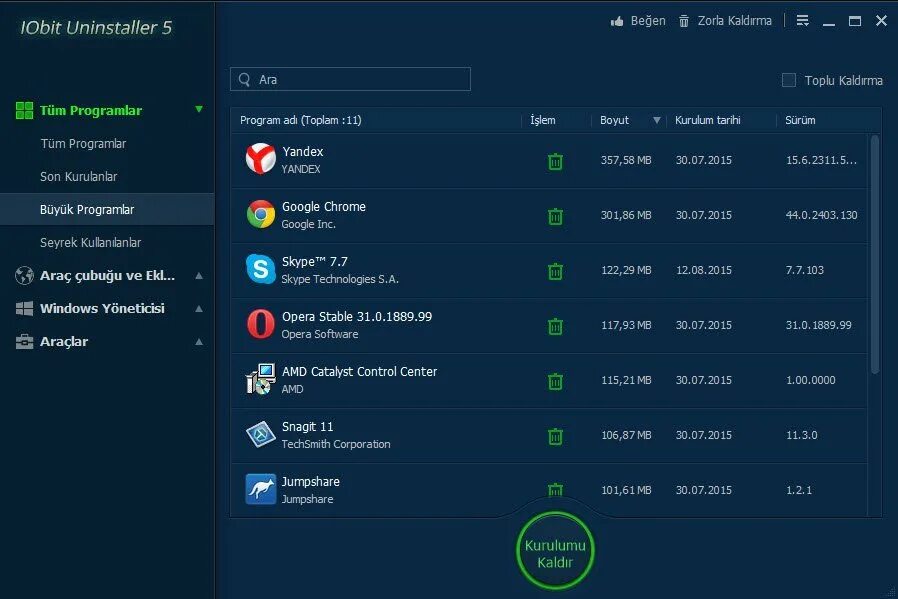Select Son Kurulanlar in sidebar
Screen dimensions: 898x599
(x=78, y=177)
